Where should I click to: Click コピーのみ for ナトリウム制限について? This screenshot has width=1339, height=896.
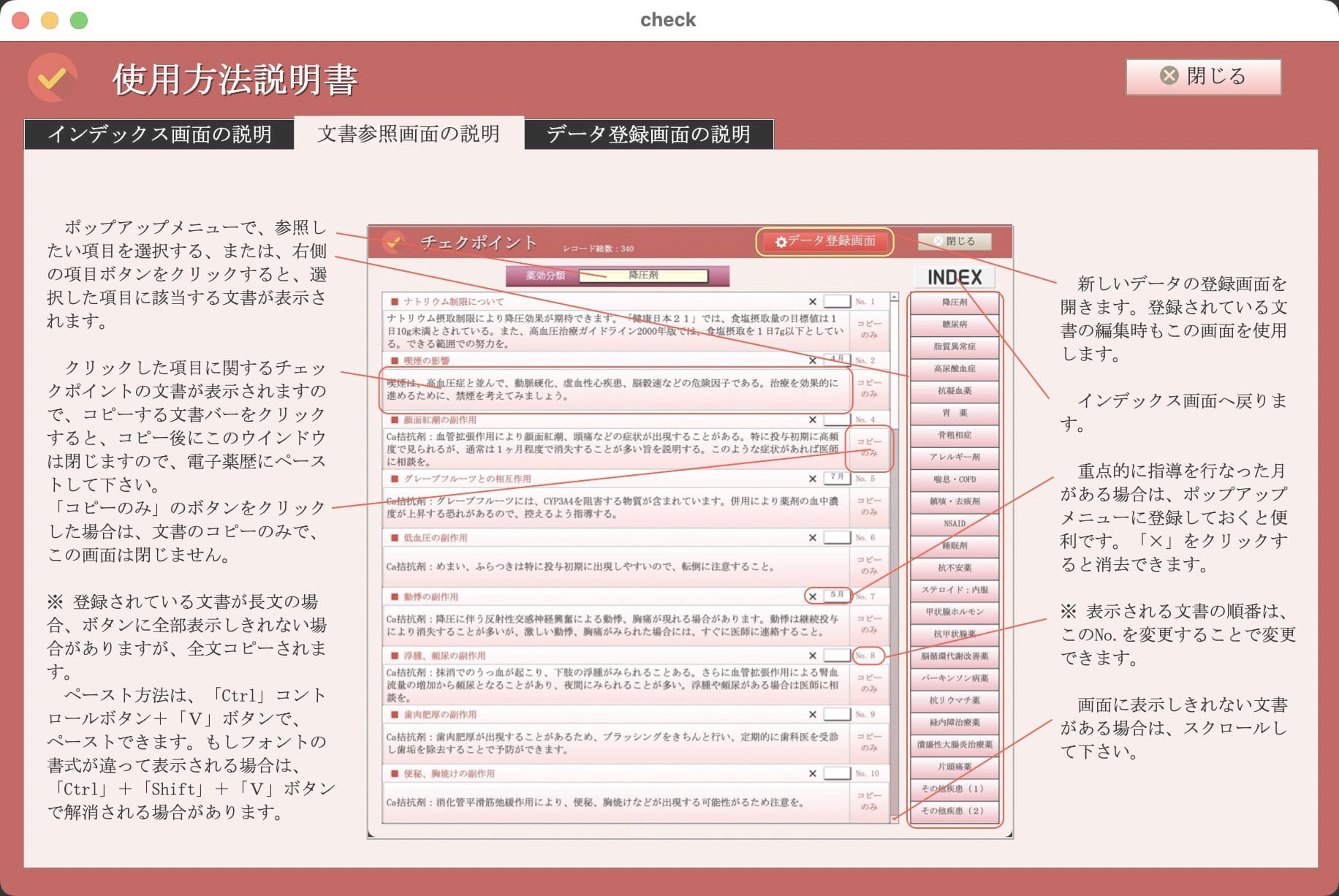(870, 329)
